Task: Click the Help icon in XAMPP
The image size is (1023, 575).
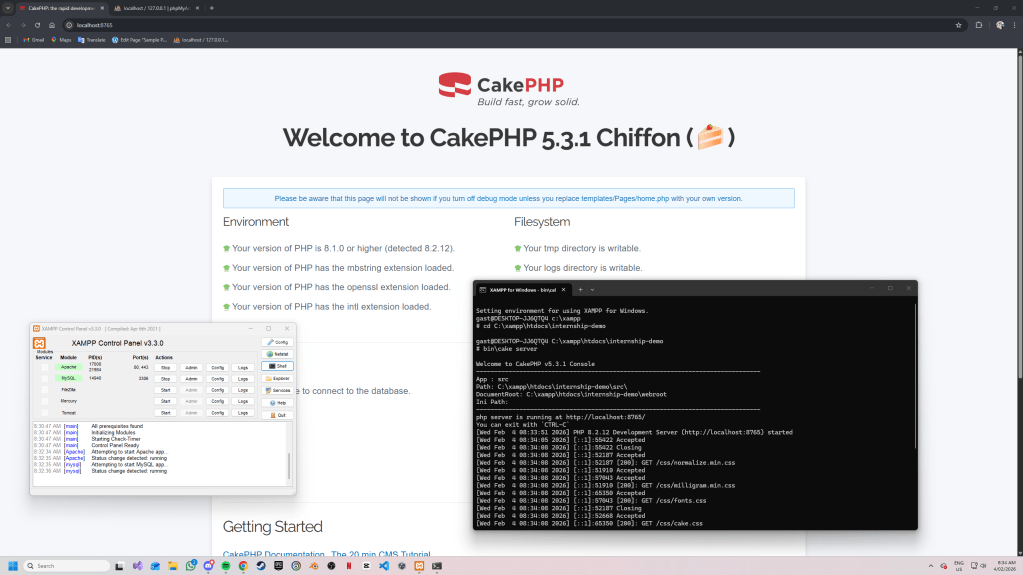Action: 277,402
